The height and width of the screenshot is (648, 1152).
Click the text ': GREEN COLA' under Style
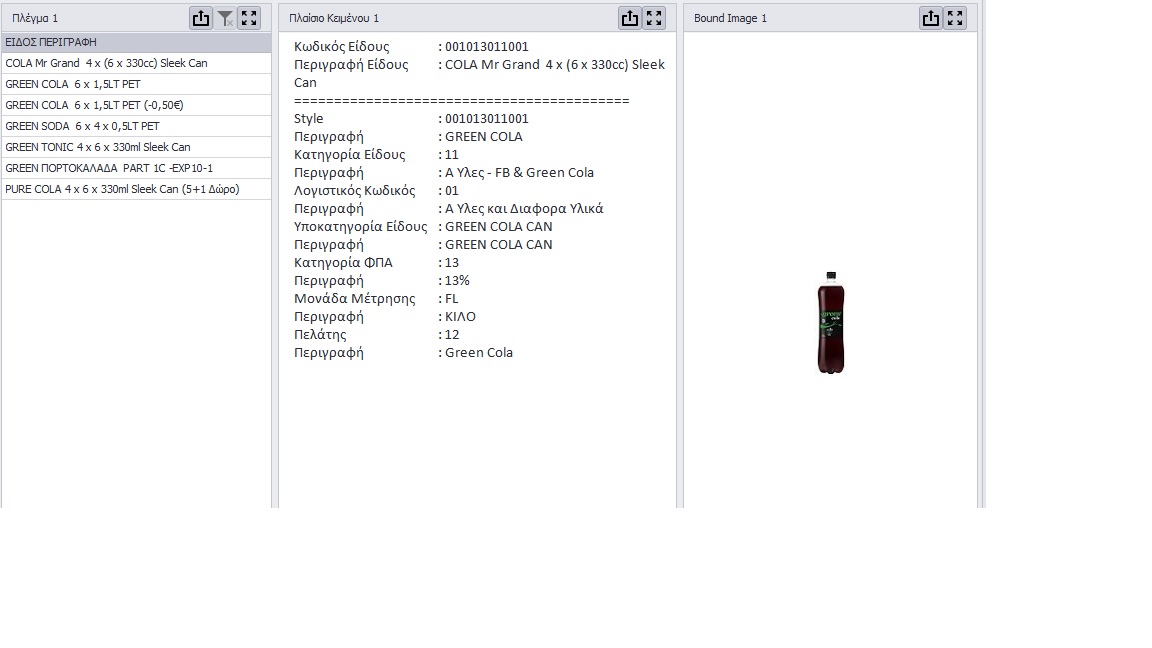click(x=480, y=137)
